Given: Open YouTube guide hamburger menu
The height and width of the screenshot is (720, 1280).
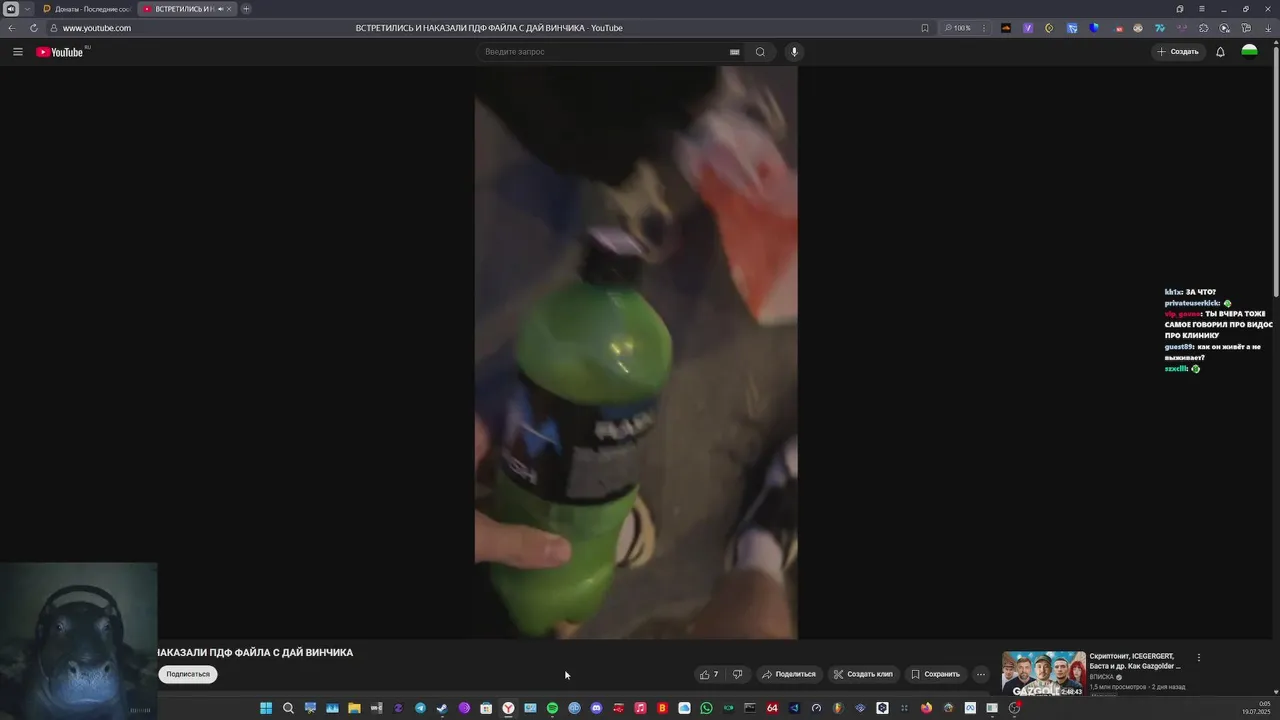Looking at the screenshot, I should pyautogui.click(x=17, y=52).
